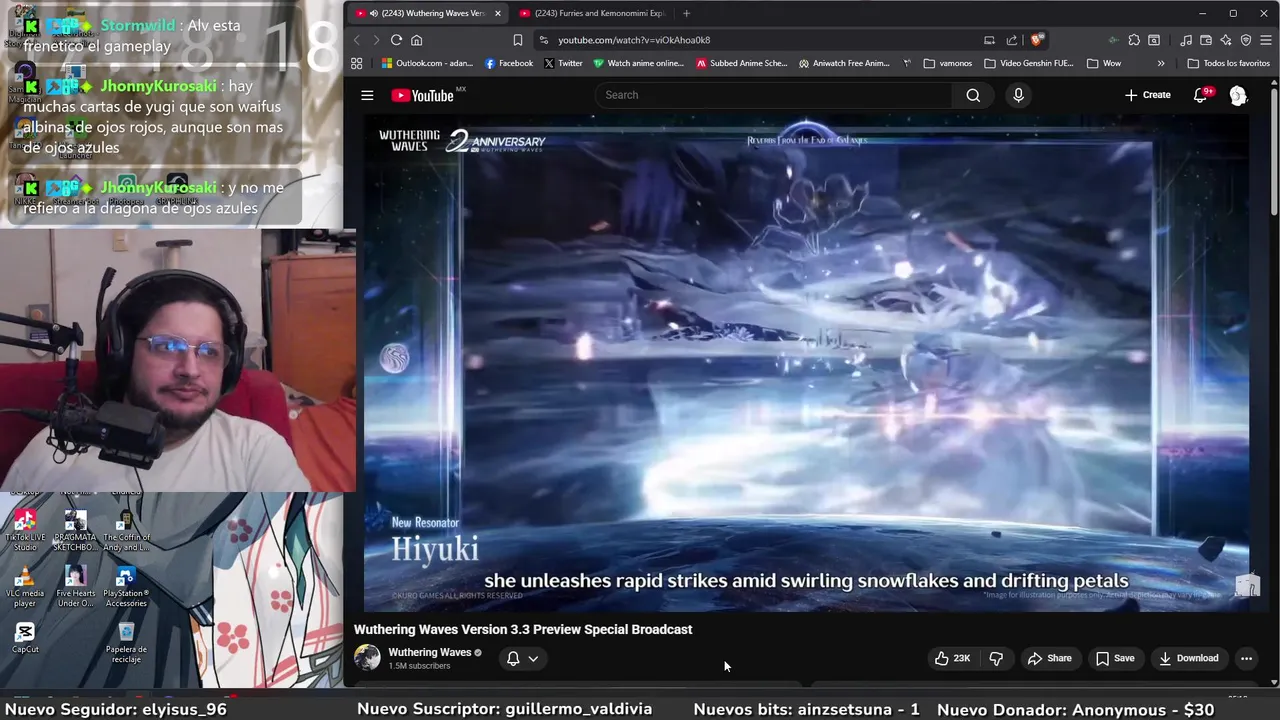Go back in the browser

357,40
